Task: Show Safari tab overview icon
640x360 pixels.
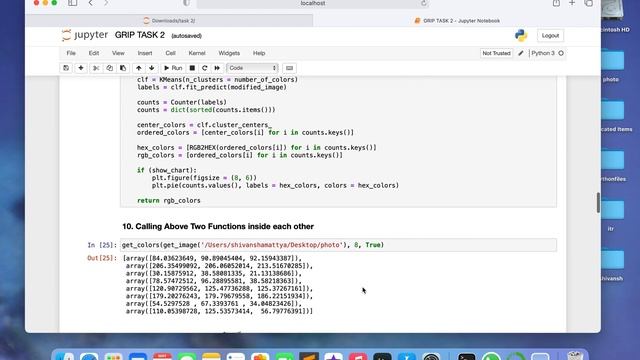Action: click(x=589, y=3)
